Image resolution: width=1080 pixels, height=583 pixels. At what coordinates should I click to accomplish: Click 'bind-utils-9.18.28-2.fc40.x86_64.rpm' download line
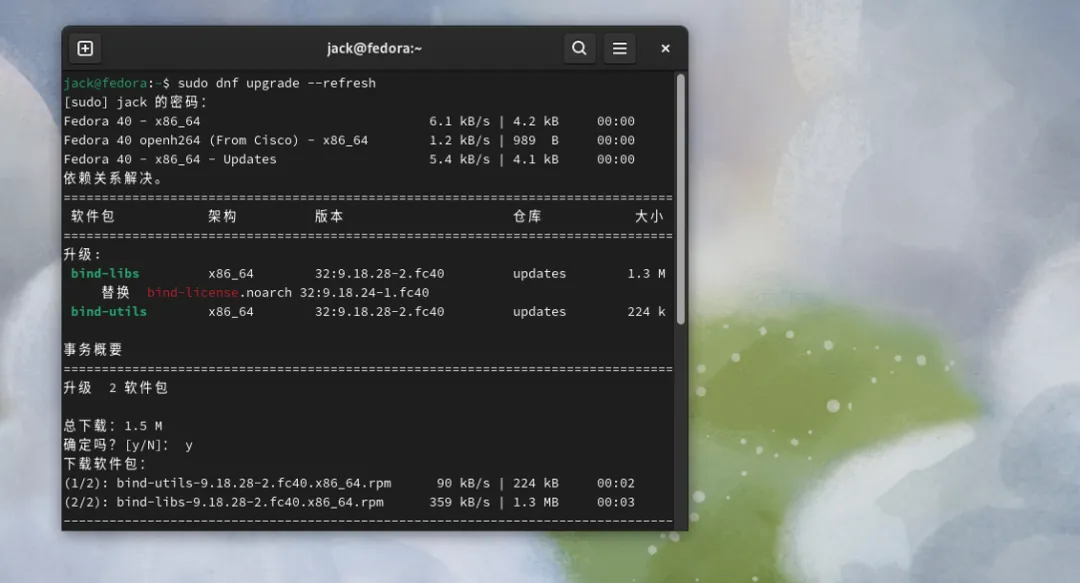click(x=349, y=483)
